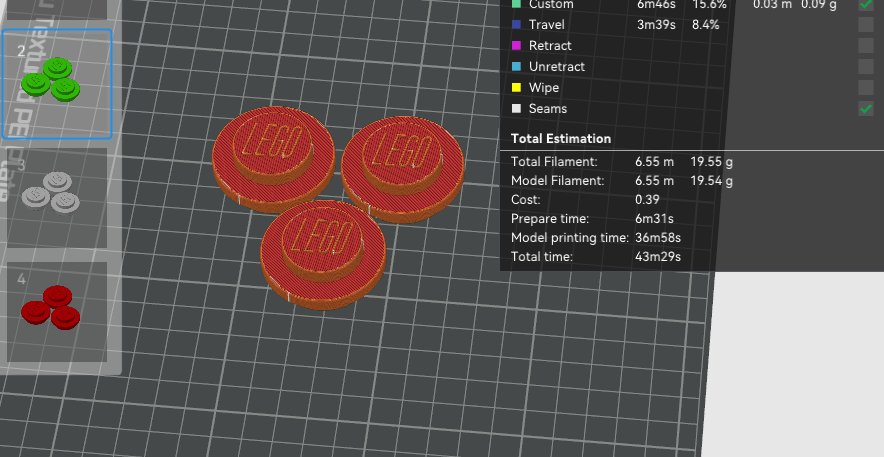Click the 19.54 g model filament weight
The width and height of the screenshot is (884, 457).
711,181
